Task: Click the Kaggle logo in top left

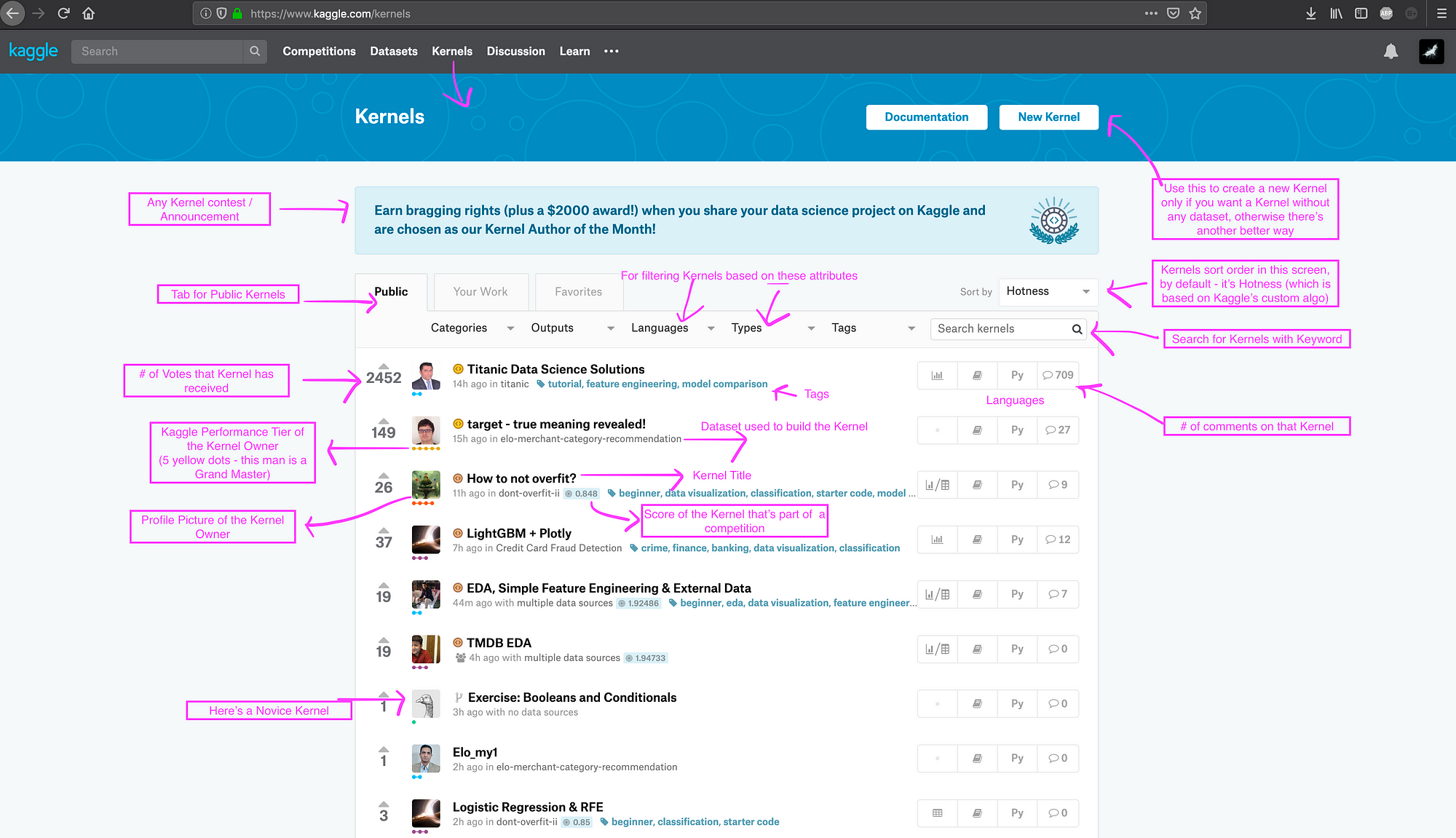Action: click(x=32, y=52)
